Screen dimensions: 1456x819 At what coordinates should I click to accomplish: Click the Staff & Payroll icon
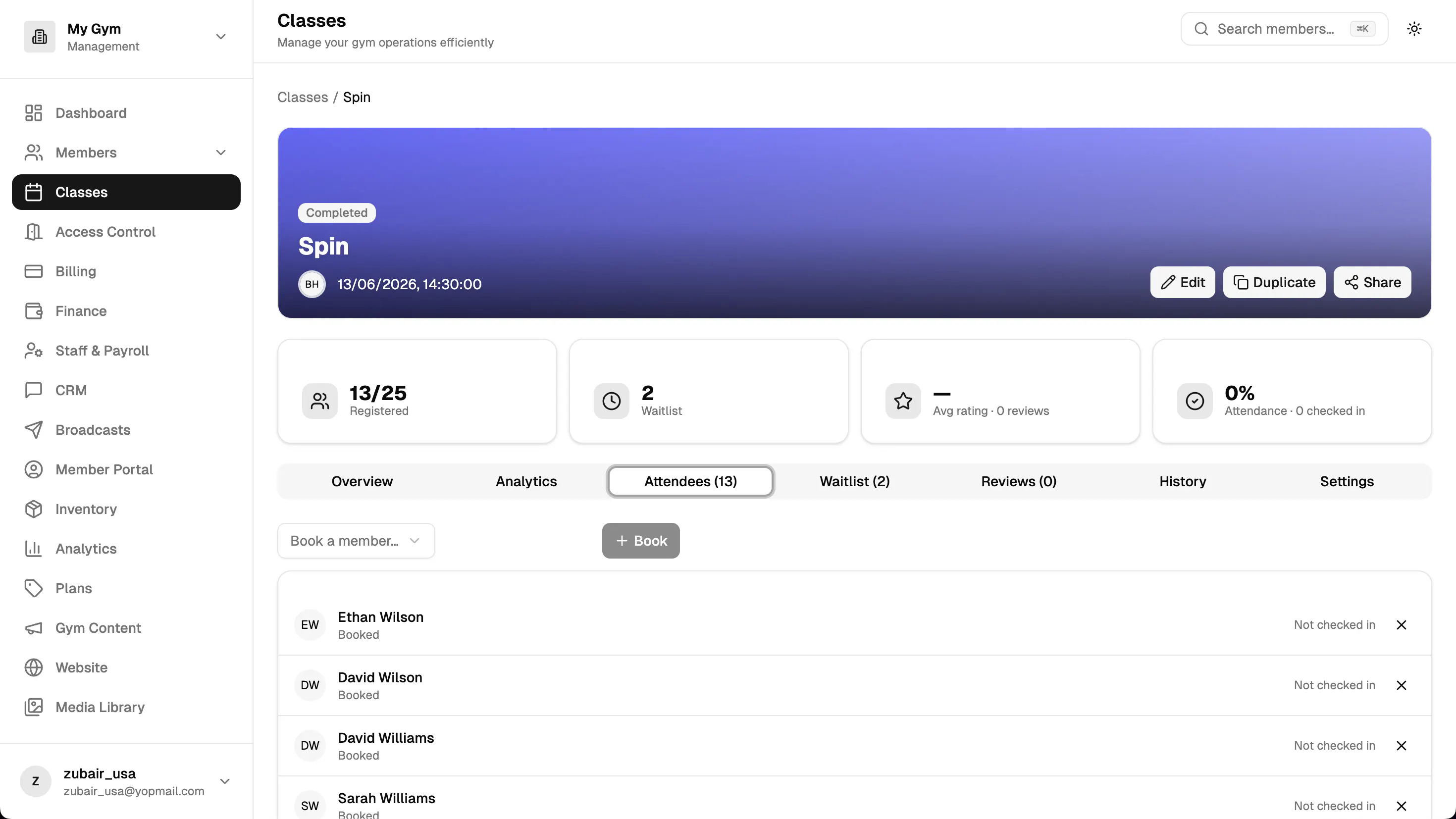click(x=33, y=351)
